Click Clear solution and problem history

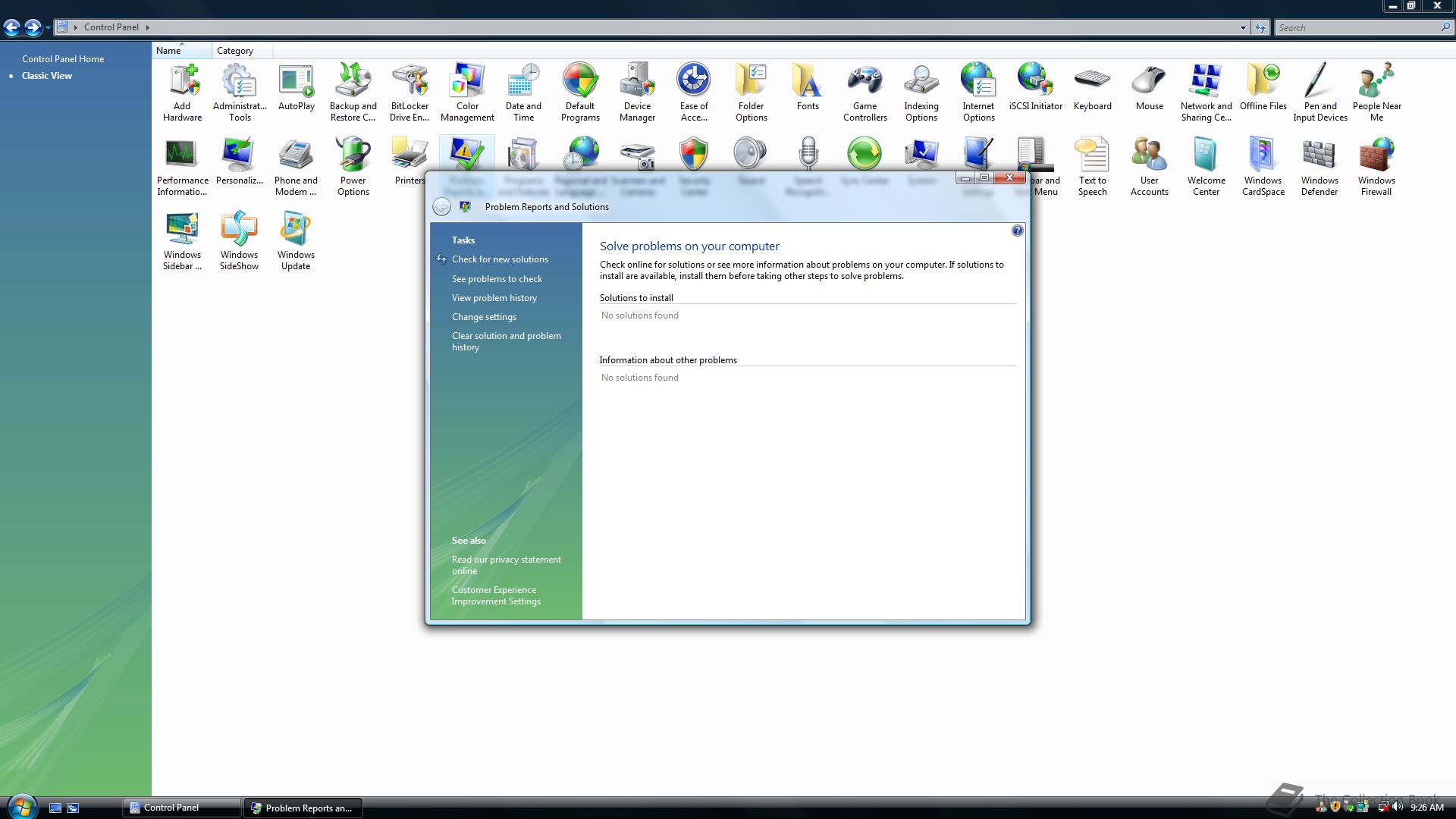tap(507, 341)
